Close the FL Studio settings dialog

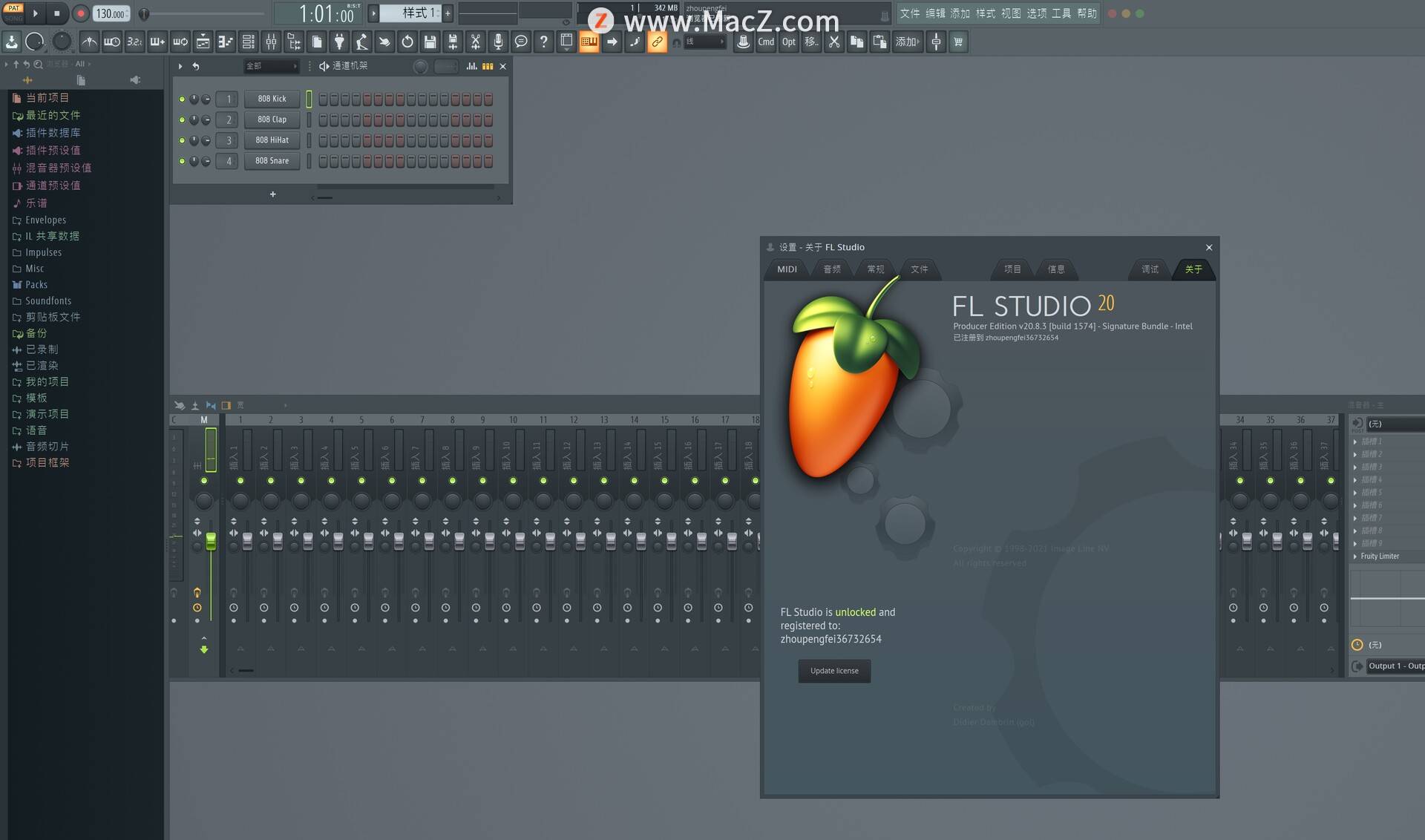[1209, 248]
